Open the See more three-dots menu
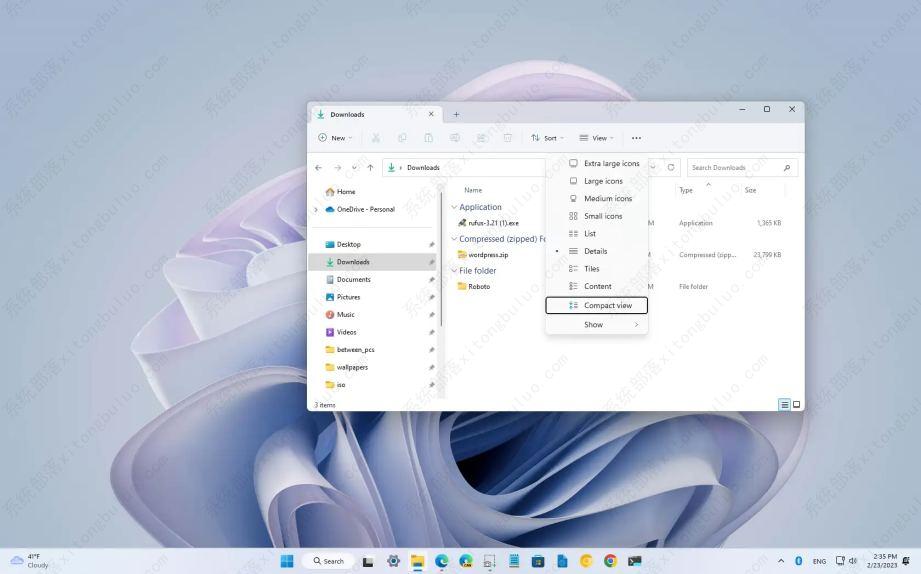The width and height of the screenshot is (921, 574). pos(636,138)
